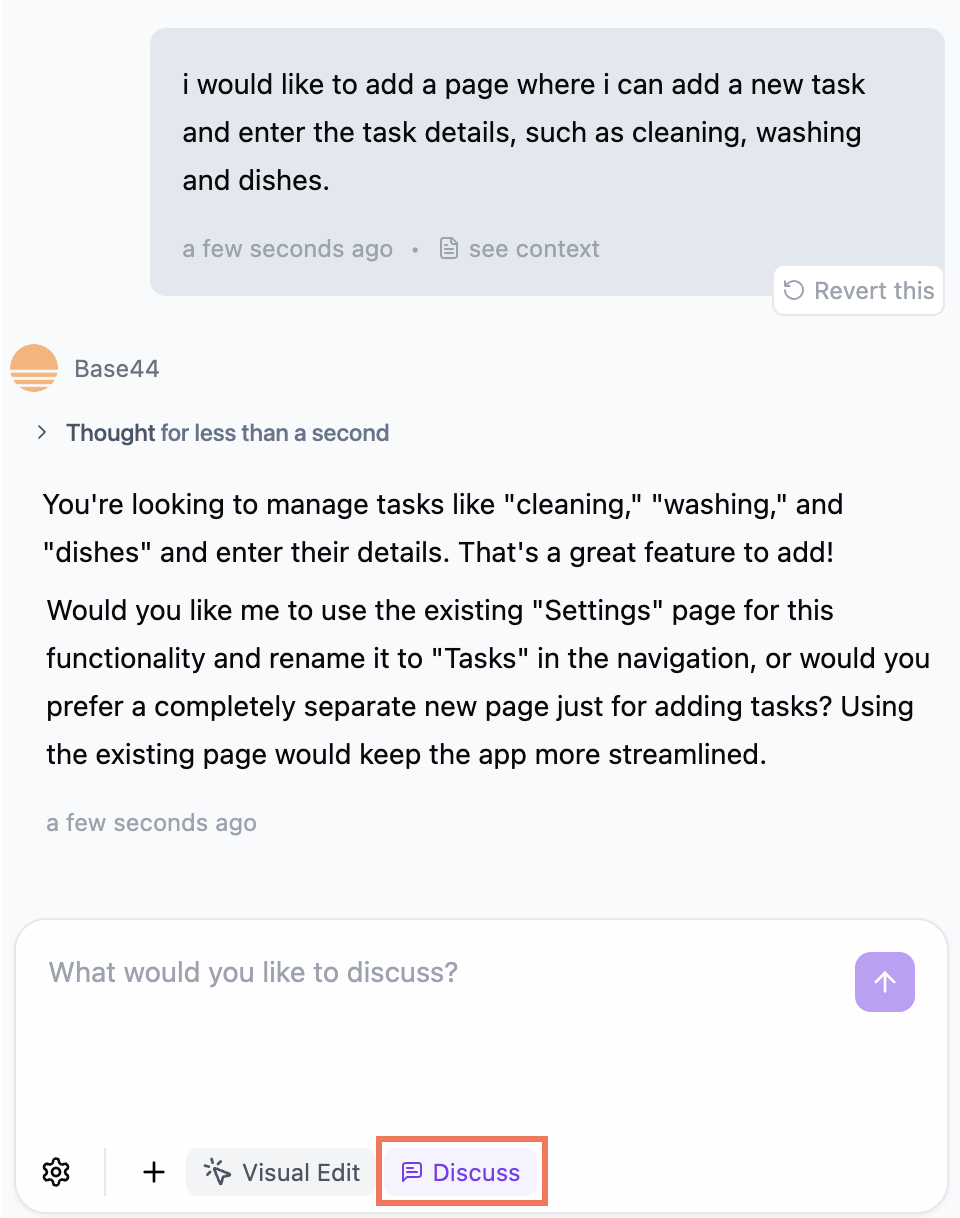
Task: Click the chevron beside Thought
Action: pyautogui.click(x=42, y=432)
